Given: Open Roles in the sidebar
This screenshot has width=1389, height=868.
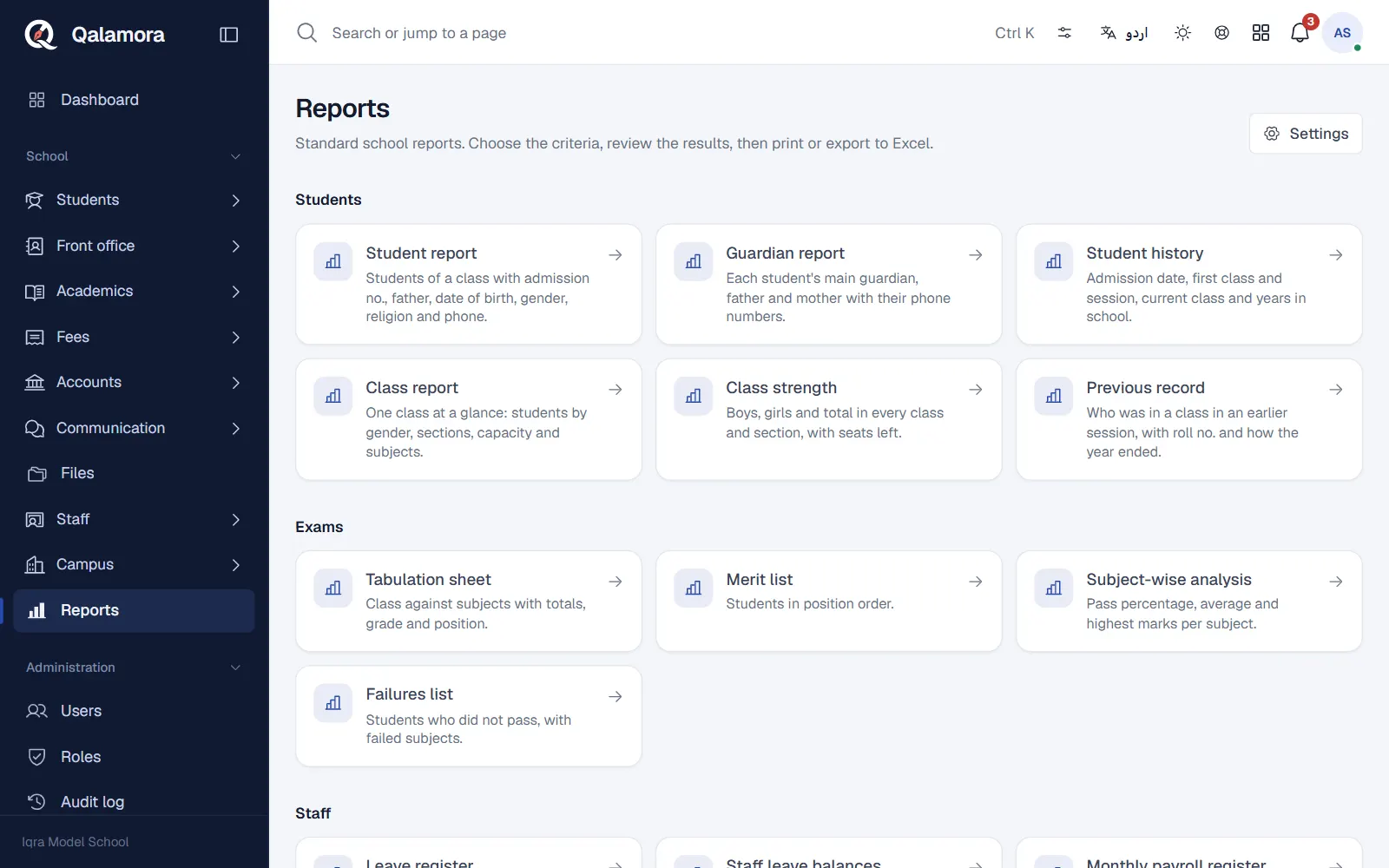Looking at the screenshot, I should coord(135,757).
